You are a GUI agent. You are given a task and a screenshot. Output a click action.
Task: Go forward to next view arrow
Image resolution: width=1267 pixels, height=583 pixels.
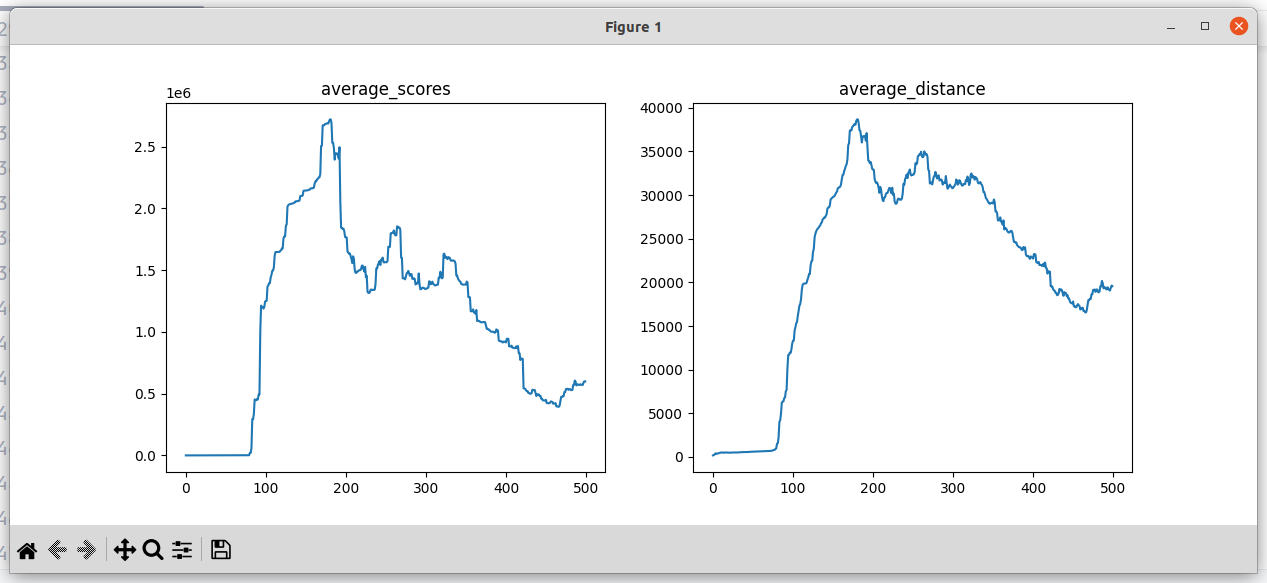pos(87,550)
